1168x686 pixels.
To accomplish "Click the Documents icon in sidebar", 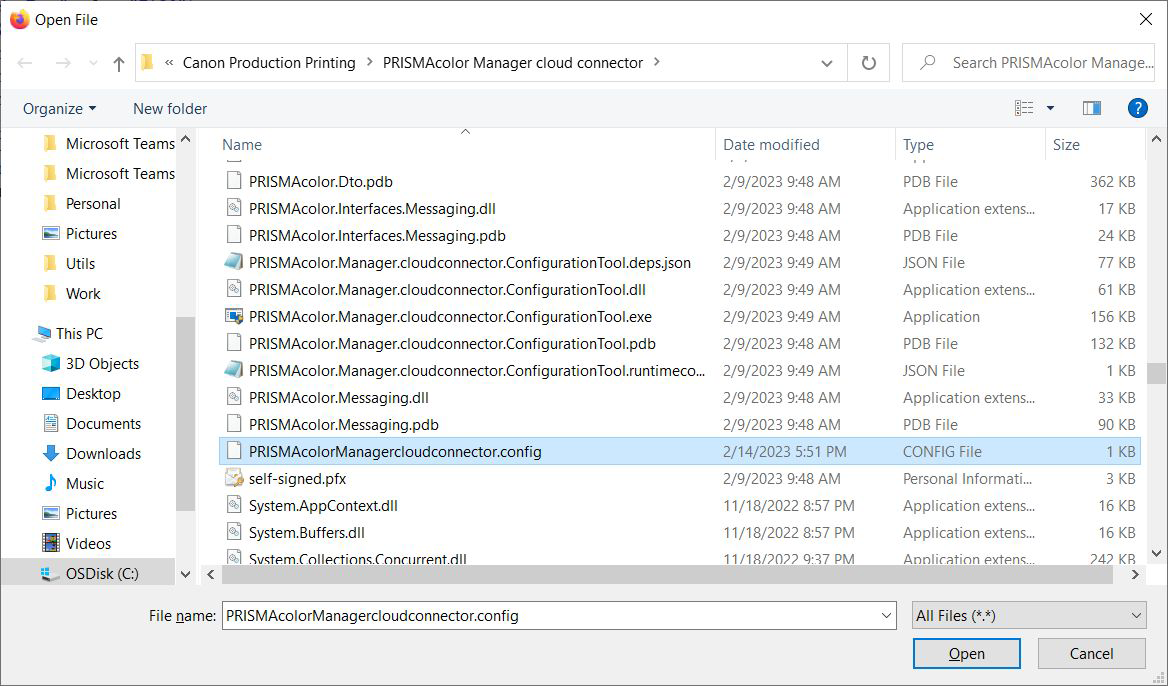I will [51, 424].
